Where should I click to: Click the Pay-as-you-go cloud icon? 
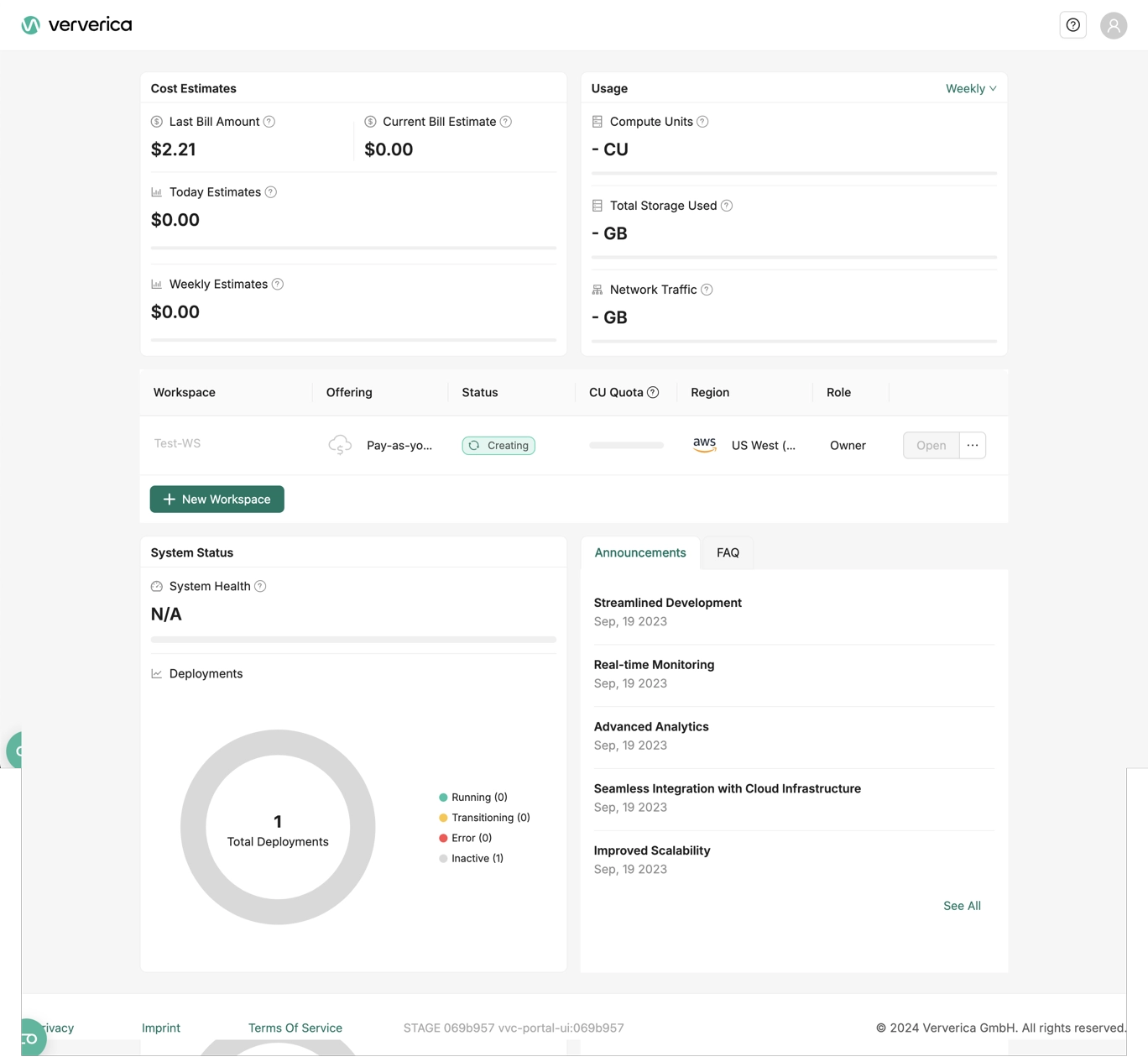(x=340, y=445)
